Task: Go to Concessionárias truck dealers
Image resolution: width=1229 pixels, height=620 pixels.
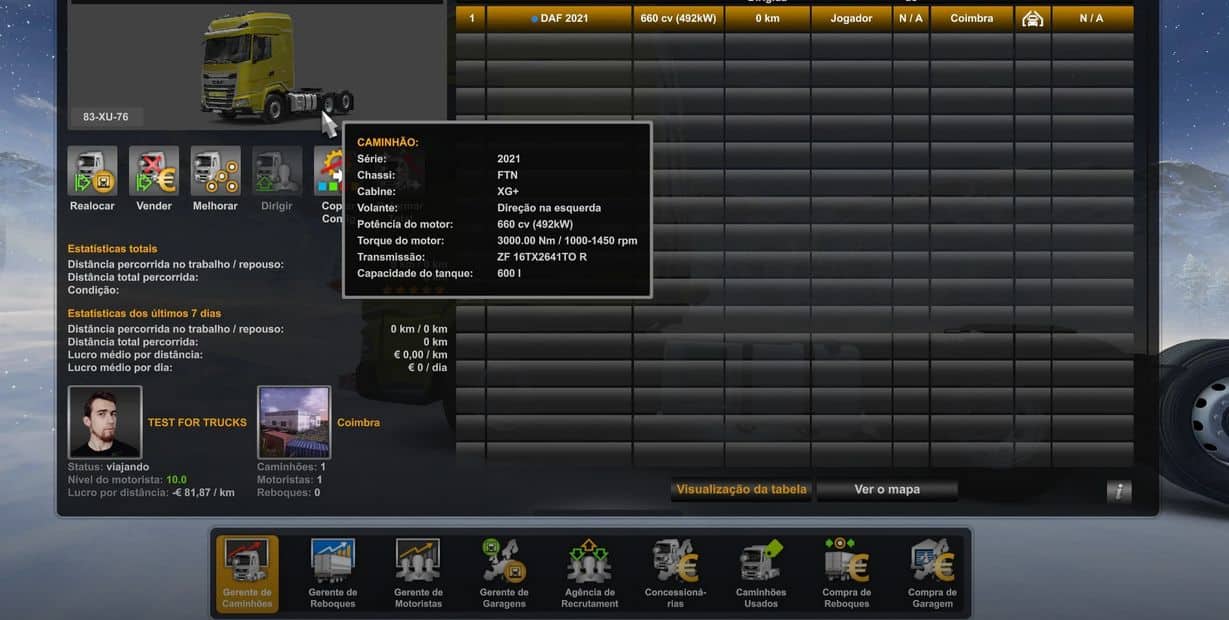Action: click(x=675, y=572)
